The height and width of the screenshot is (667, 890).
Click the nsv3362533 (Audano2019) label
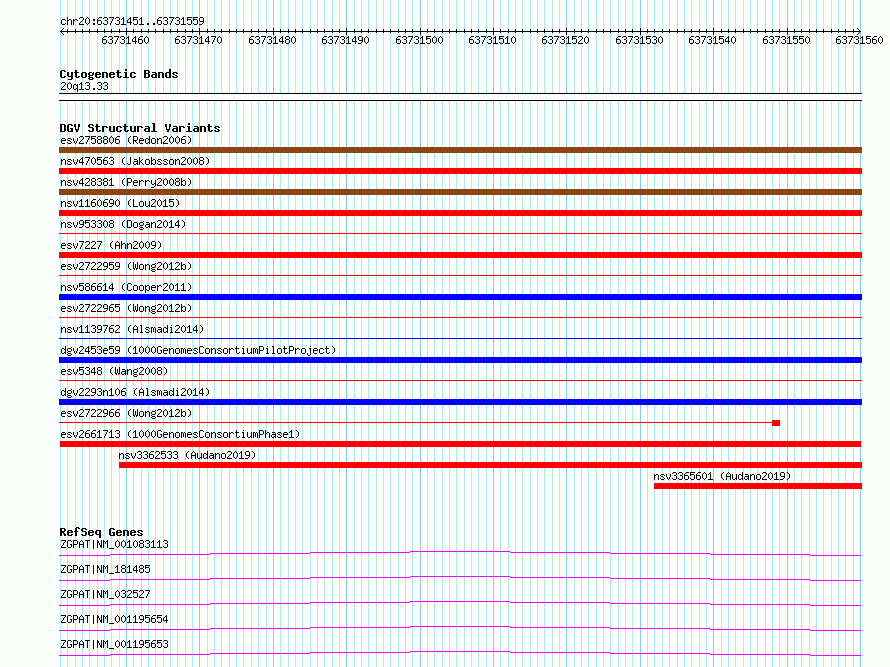[187, 455]
